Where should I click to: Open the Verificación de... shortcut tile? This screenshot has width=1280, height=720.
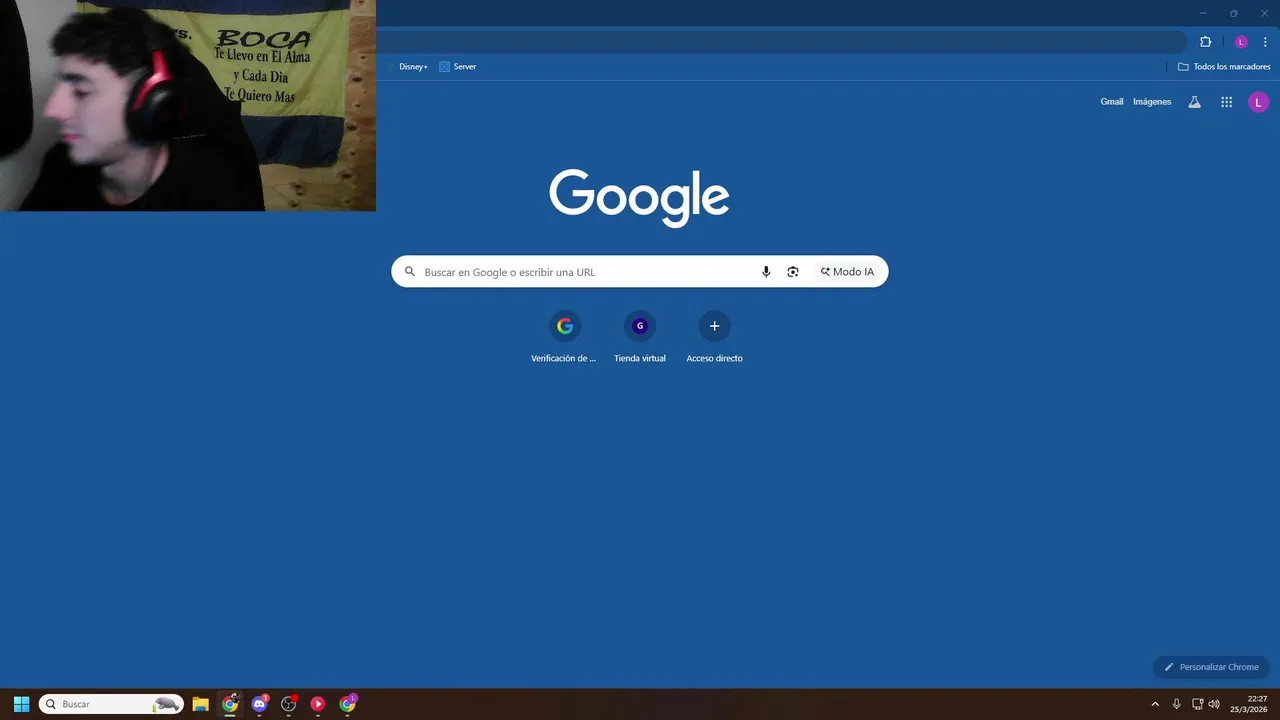[564, 337]
